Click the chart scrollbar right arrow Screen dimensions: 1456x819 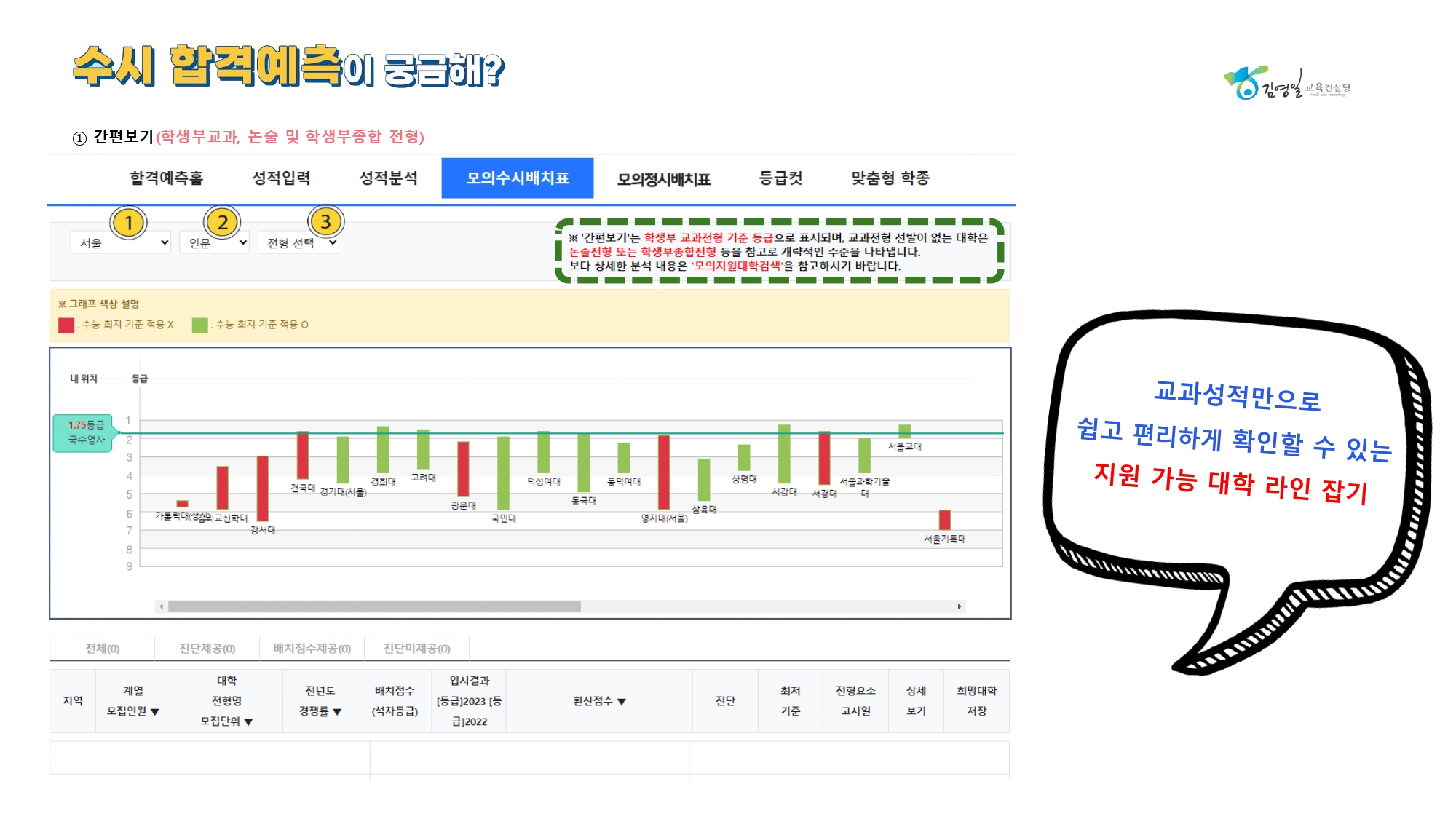click(x=959, y=606)
